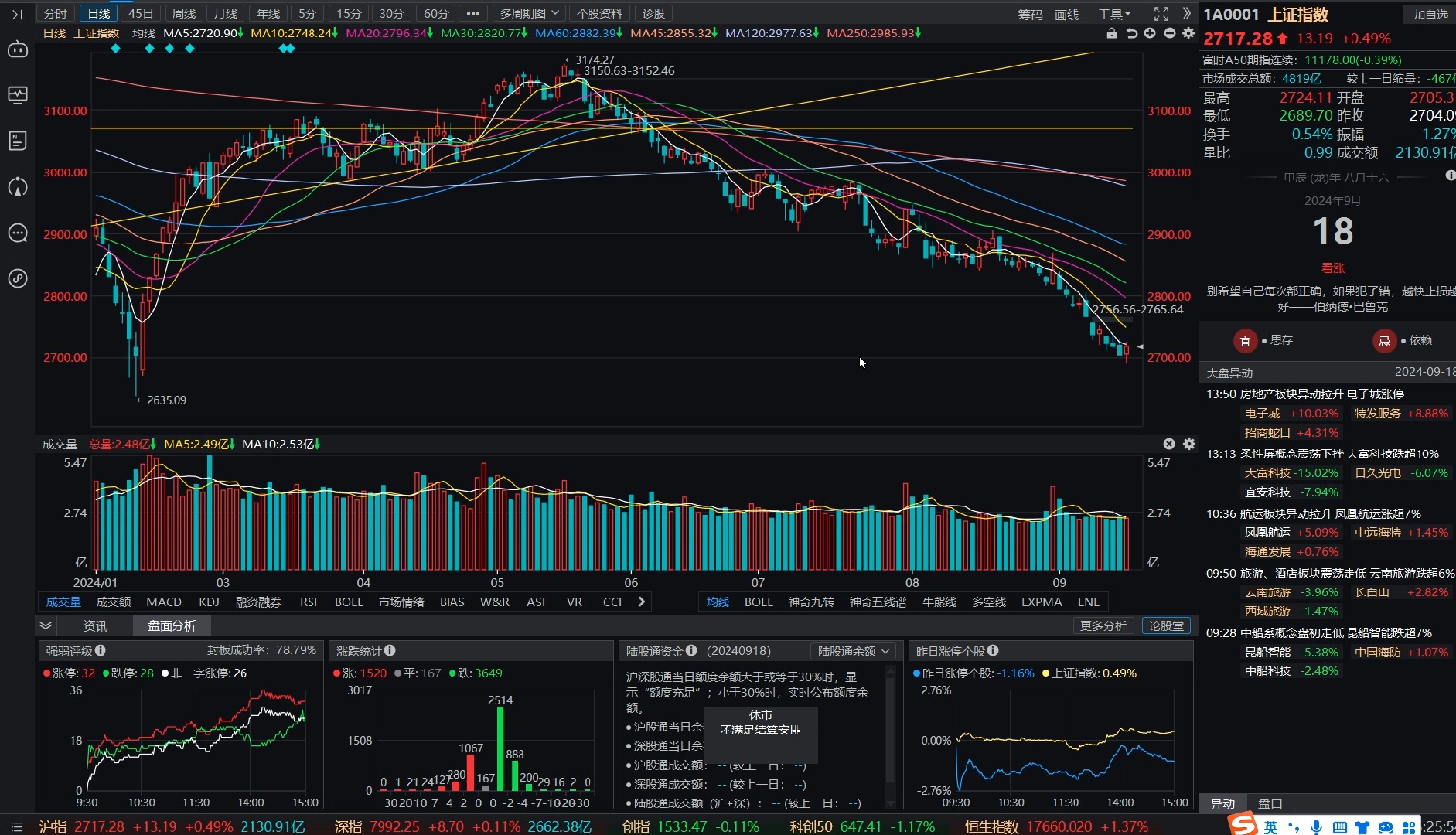Collapse the bottom analysis panel with the double chevron
The image size is (1456, 835).
click(46, 625)
